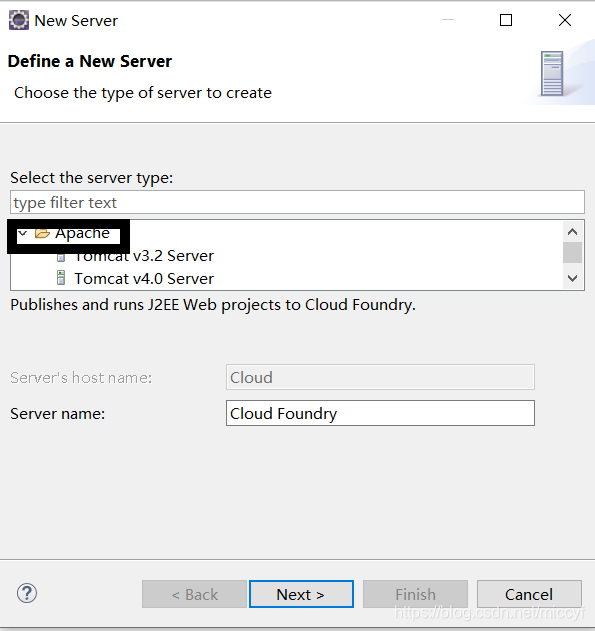The width and height of the screenshot is (595, 631).
Task: Collapse the Apache folder node
Action: point(23,233)
